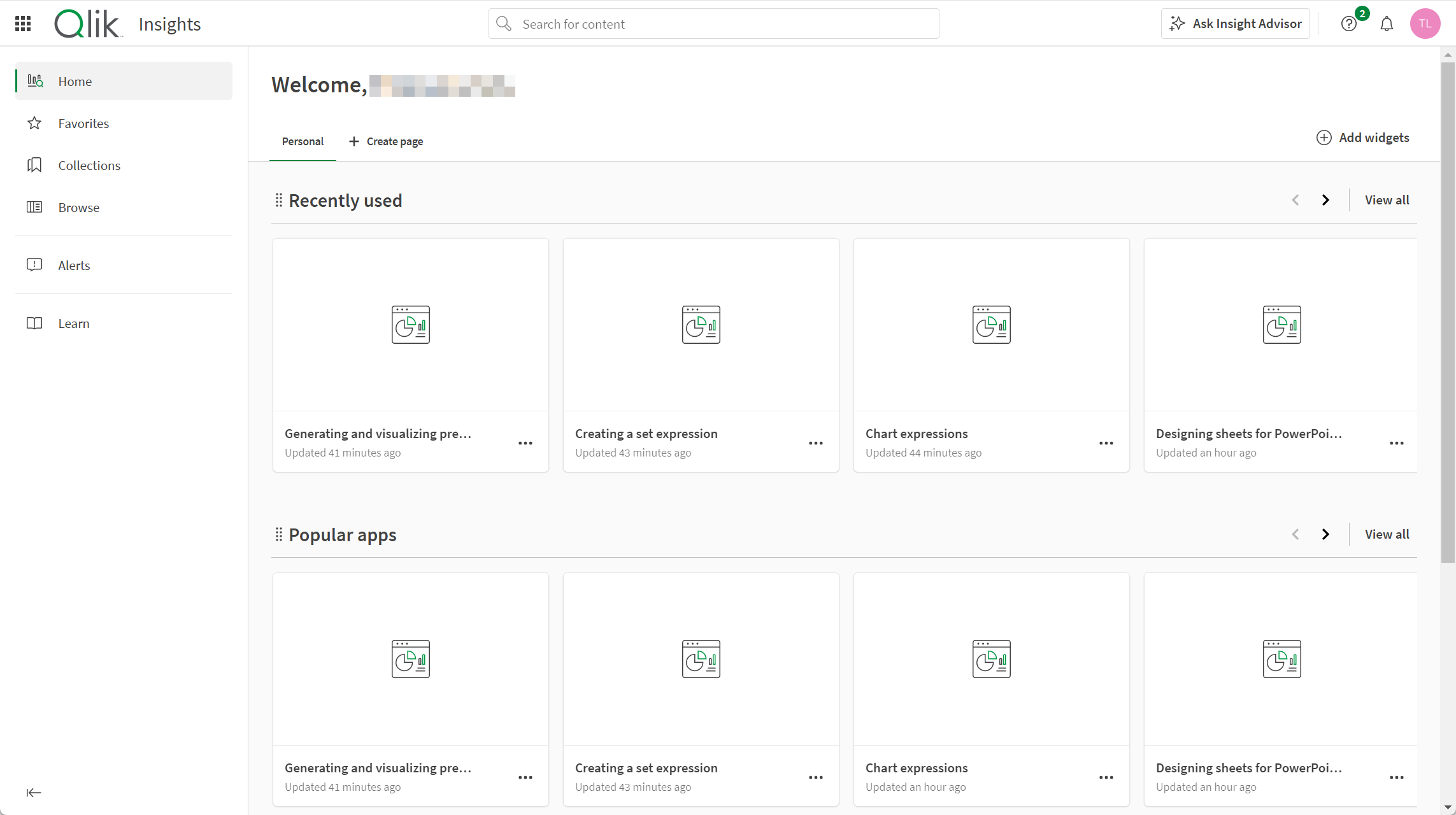Switch to the Personal tab
The image size is (1456, 815).
[x=303, y=141]
